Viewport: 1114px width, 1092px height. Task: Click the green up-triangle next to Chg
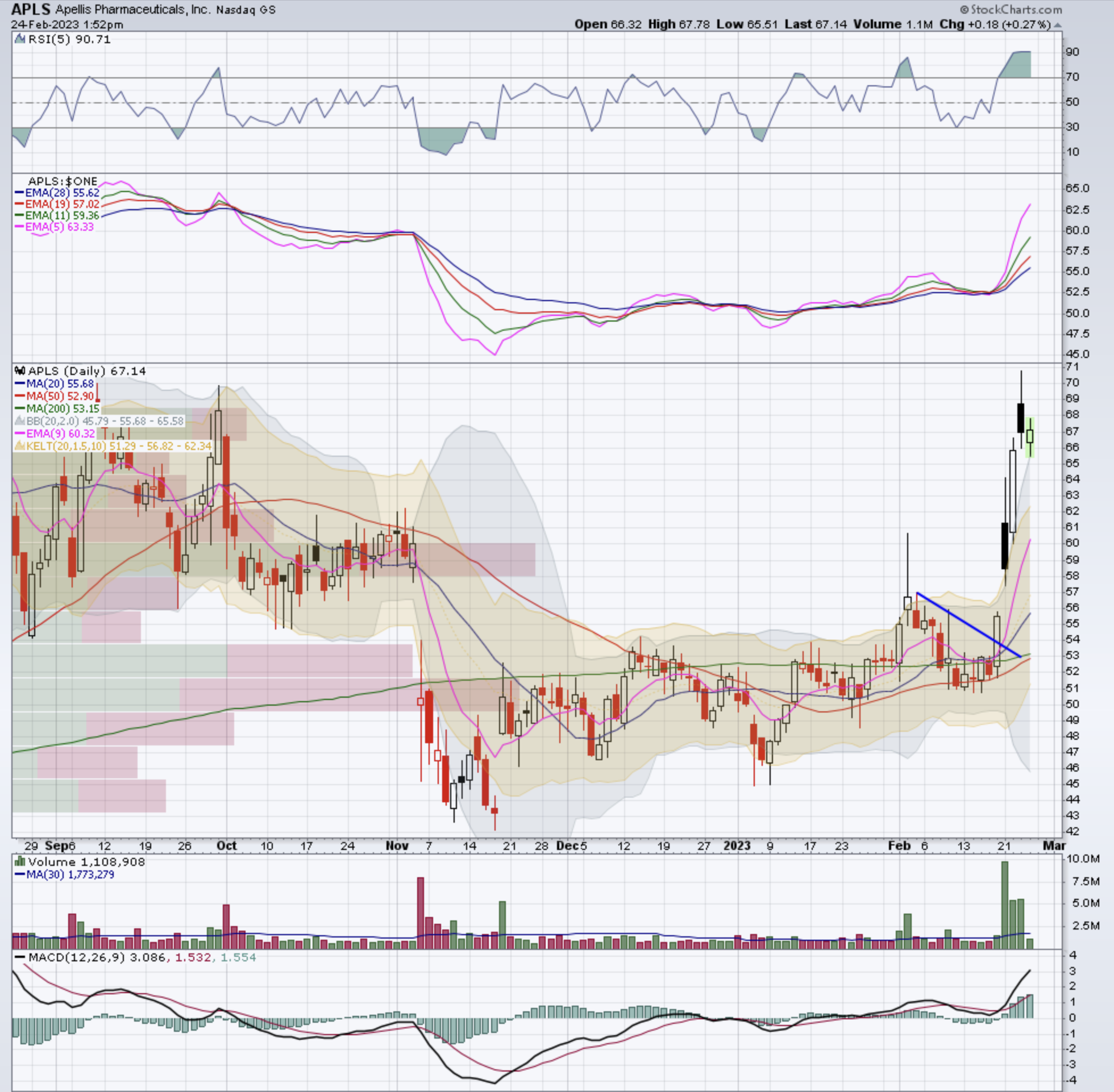1058,25
